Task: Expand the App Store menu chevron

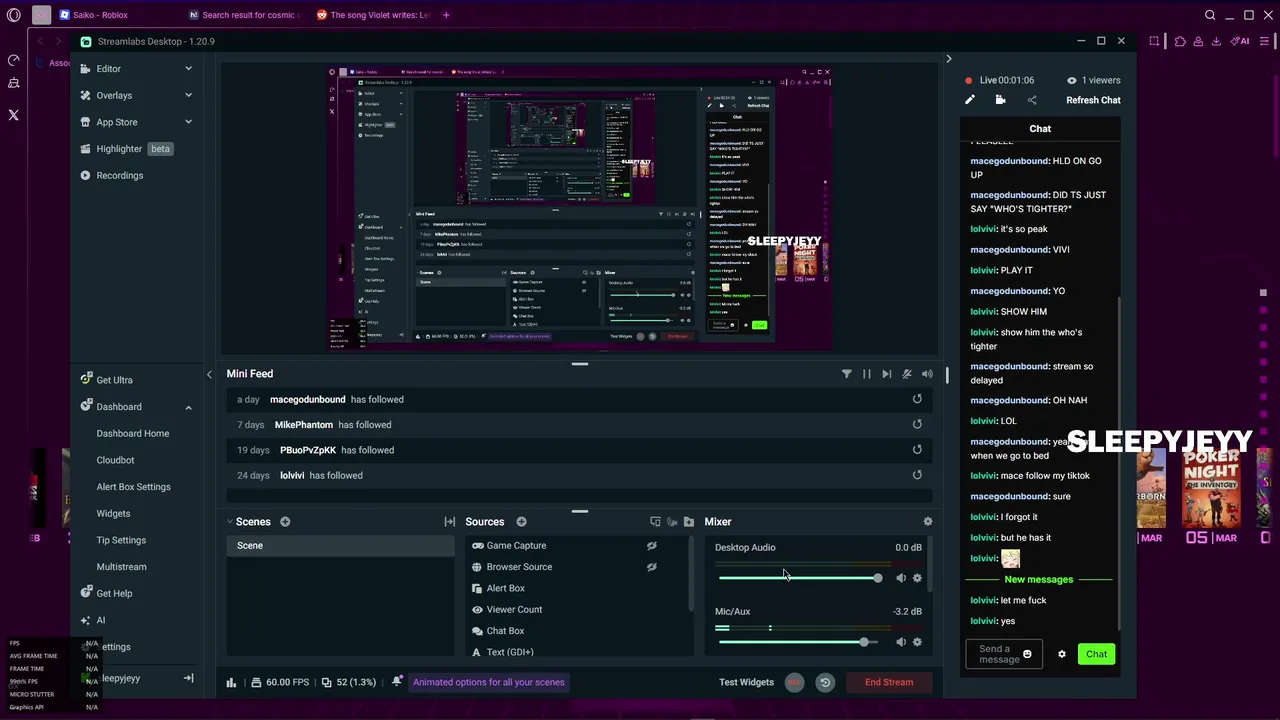Action: click(188, 122)
